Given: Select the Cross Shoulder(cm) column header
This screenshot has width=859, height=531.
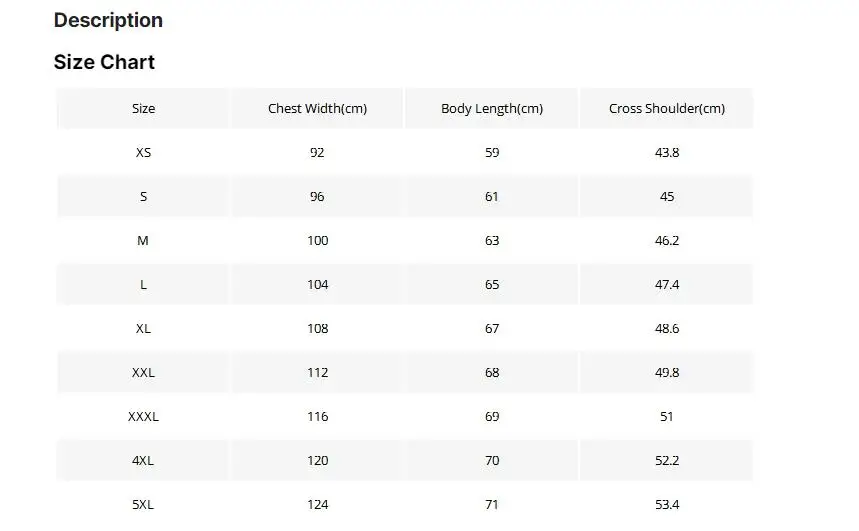Looking at the screenshot, I should [667, 109].
